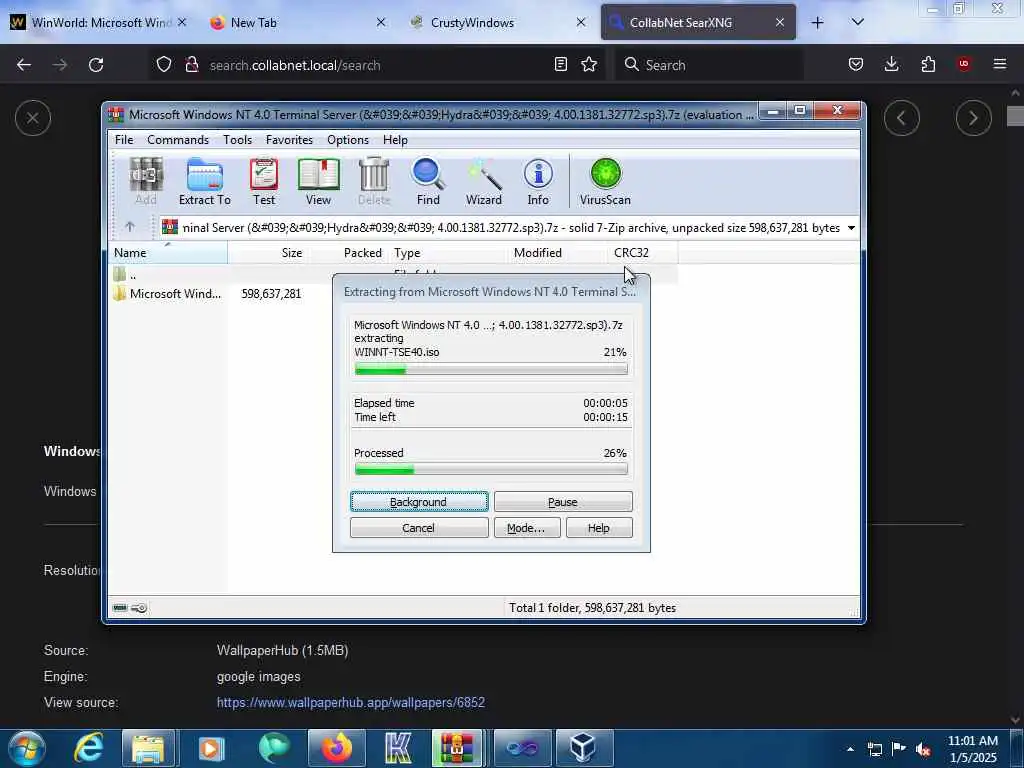The image size is (1024, 768).
Task: Open the Favorites menu
Action: point(289,140)
